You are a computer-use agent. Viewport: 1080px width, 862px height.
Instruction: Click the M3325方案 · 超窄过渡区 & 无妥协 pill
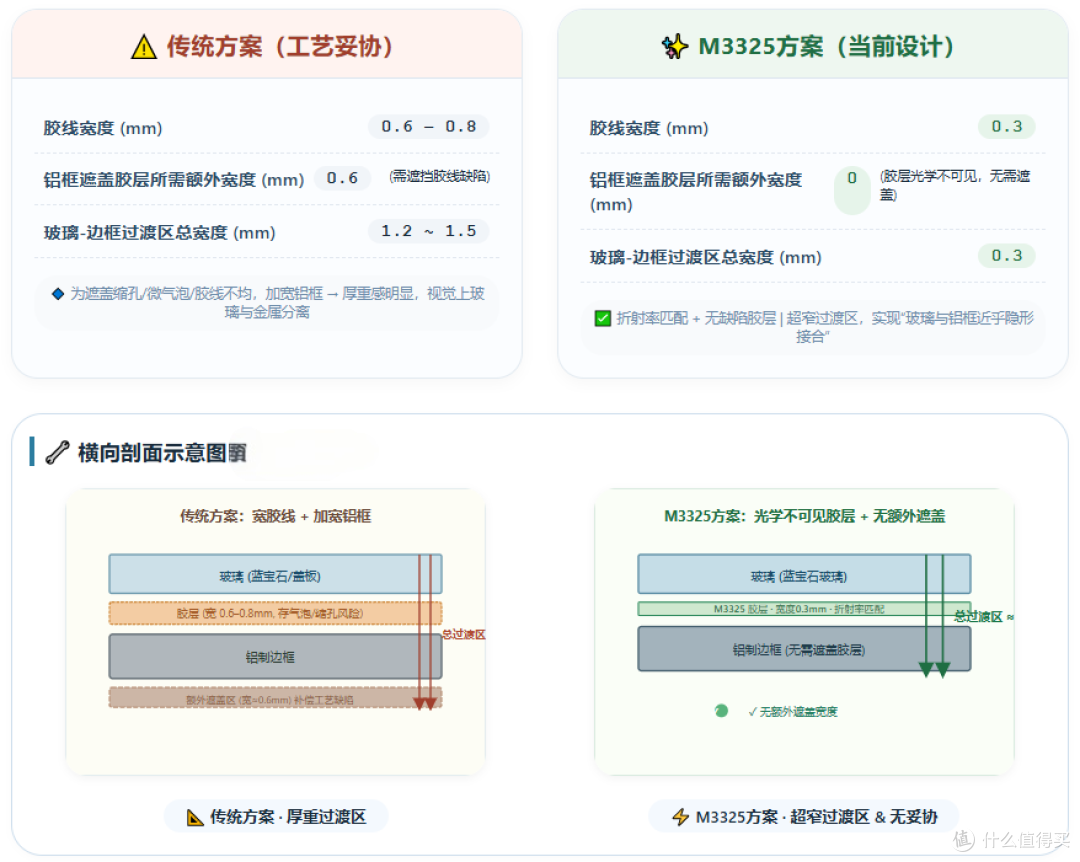tap(804, 817)
